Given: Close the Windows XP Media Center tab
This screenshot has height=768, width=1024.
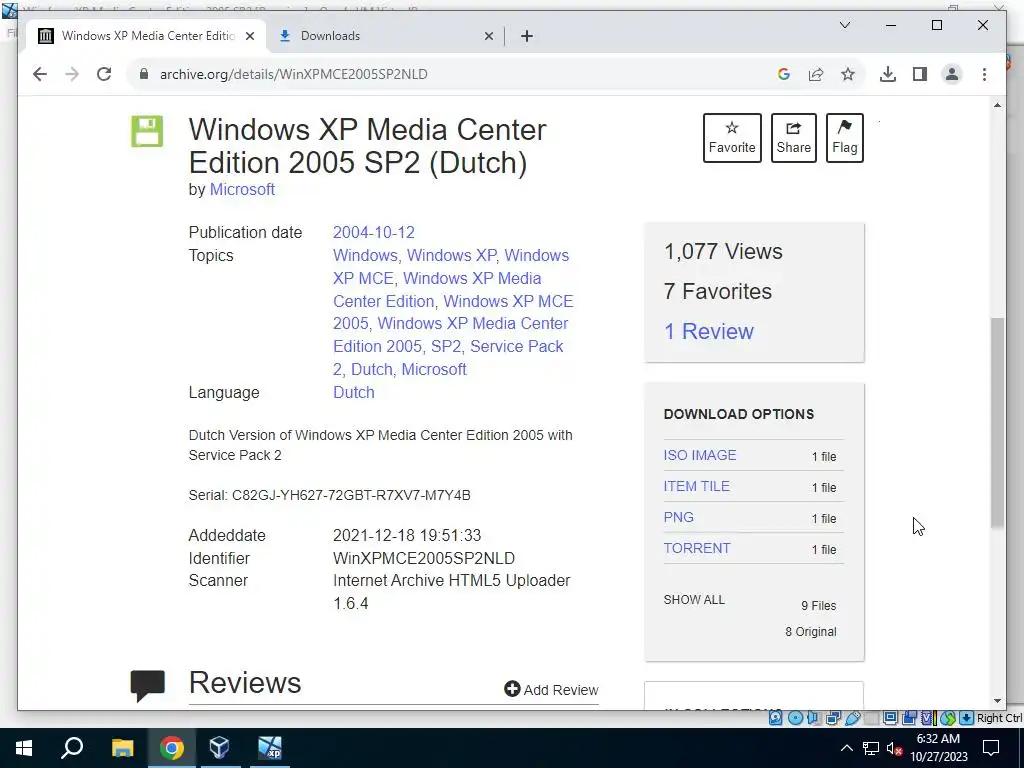Looking at the screenshot, I should click(x=249, y=37).
